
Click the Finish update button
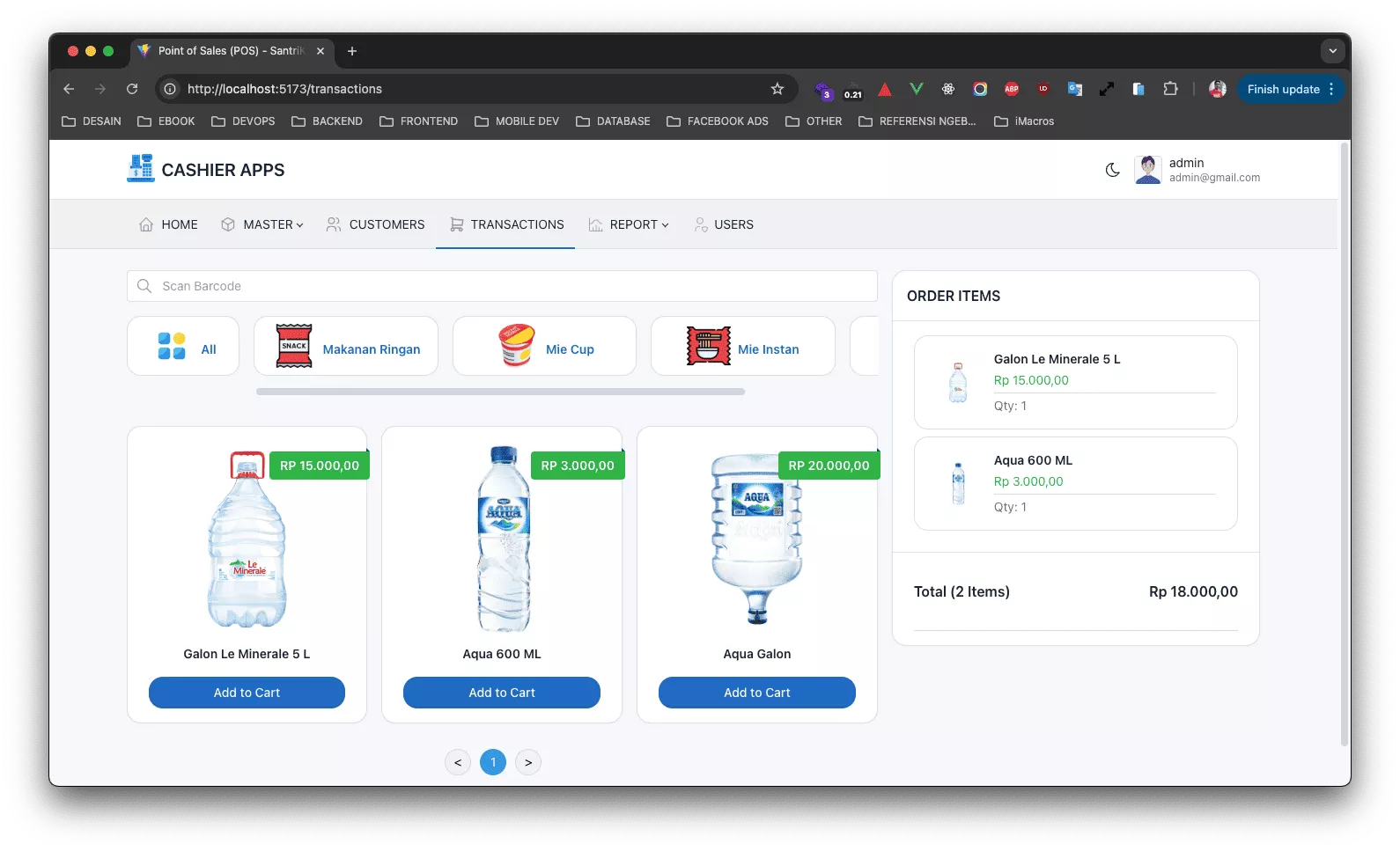[1283, 89]
